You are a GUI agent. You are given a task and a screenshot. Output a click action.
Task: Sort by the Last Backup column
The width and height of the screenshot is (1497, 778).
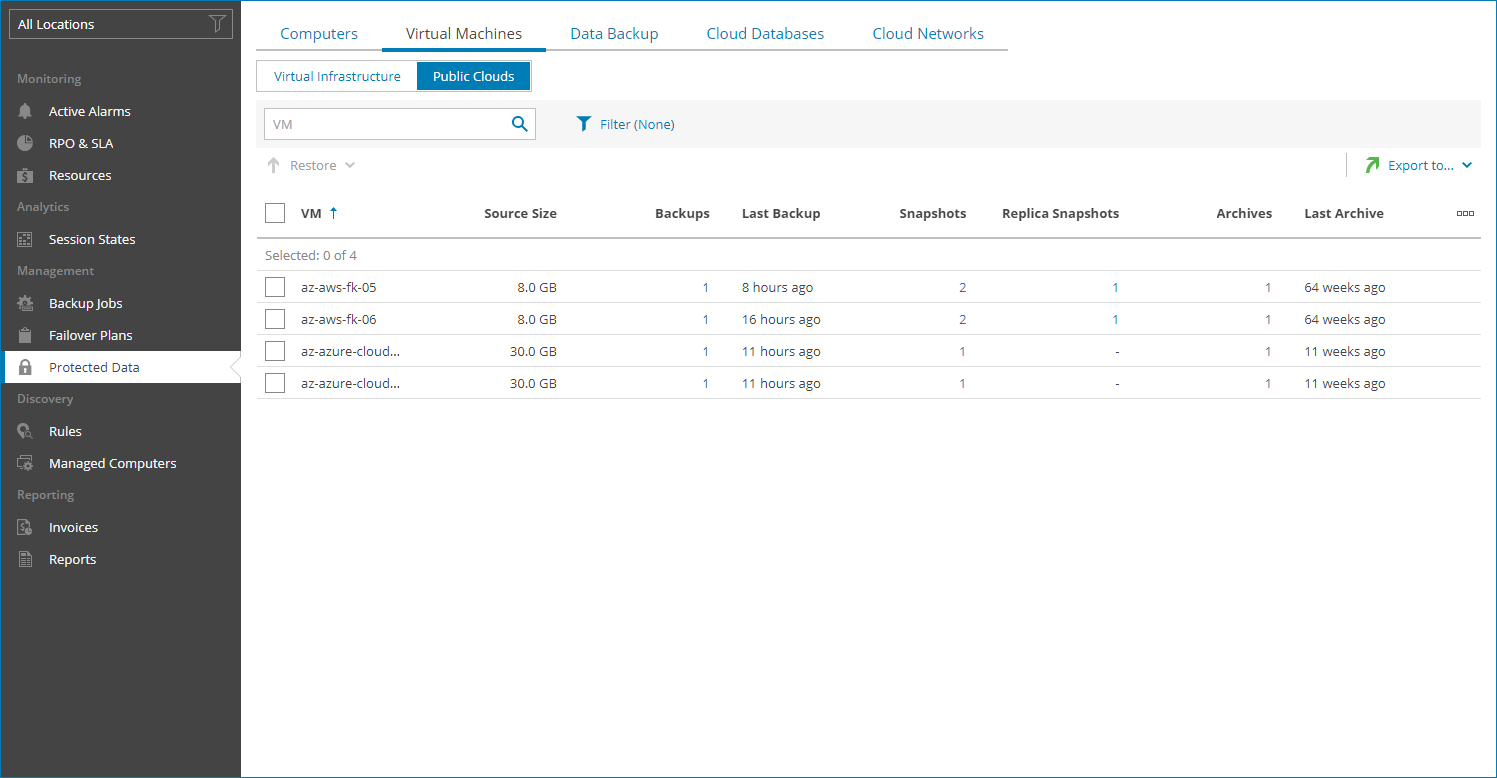tap(781, 213)
